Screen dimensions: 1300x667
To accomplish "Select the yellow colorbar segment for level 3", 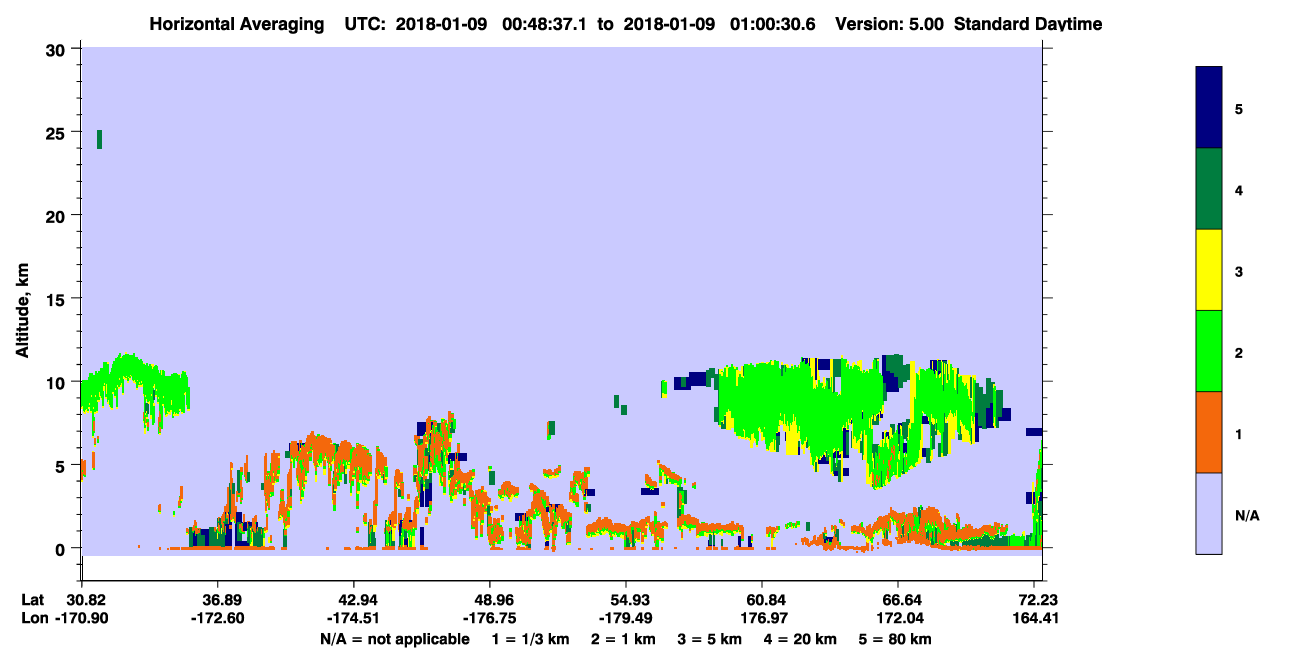I will coord(1209,270).
